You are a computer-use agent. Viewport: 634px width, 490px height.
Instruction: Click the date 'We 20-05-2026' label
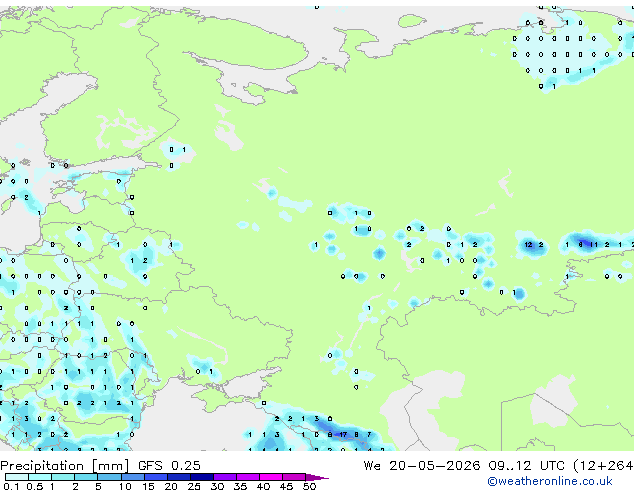point(422,466)
